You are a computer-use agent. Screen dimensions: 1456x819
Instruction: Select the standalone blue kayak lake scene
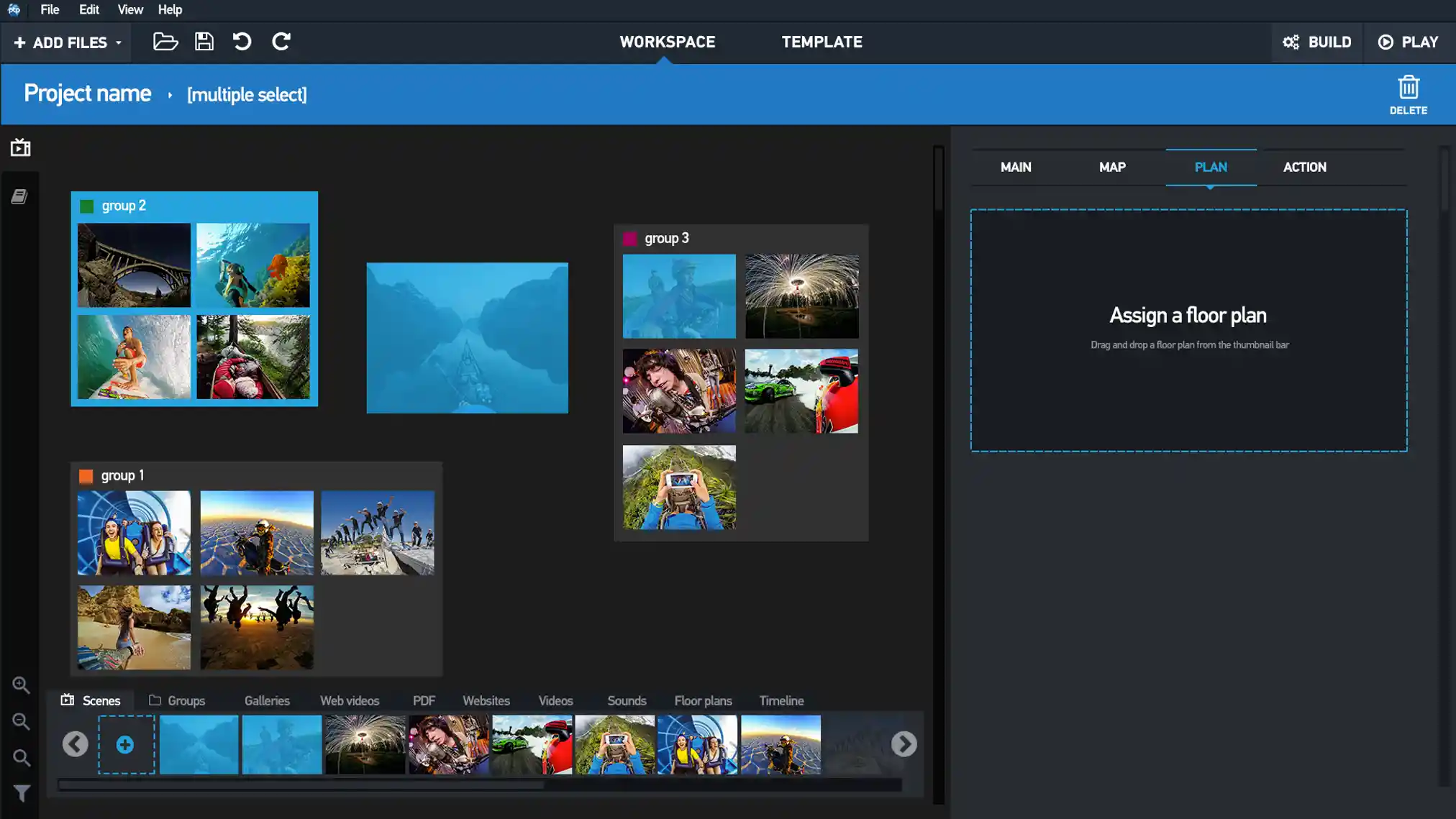(x=467, y=338)
